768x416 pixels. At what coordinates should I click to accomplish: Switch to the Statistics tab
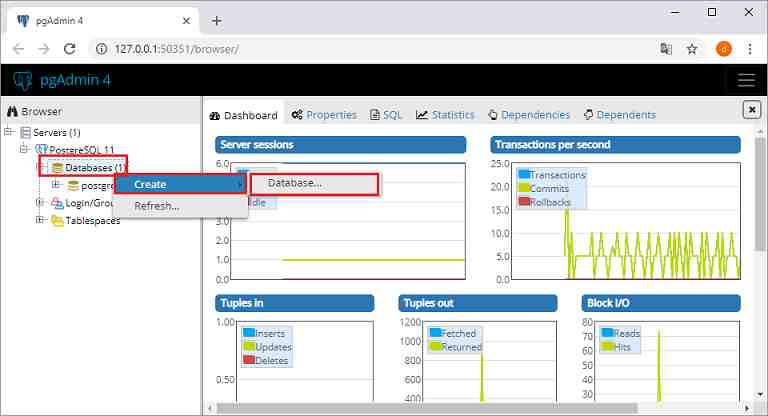tap(445, 115)
